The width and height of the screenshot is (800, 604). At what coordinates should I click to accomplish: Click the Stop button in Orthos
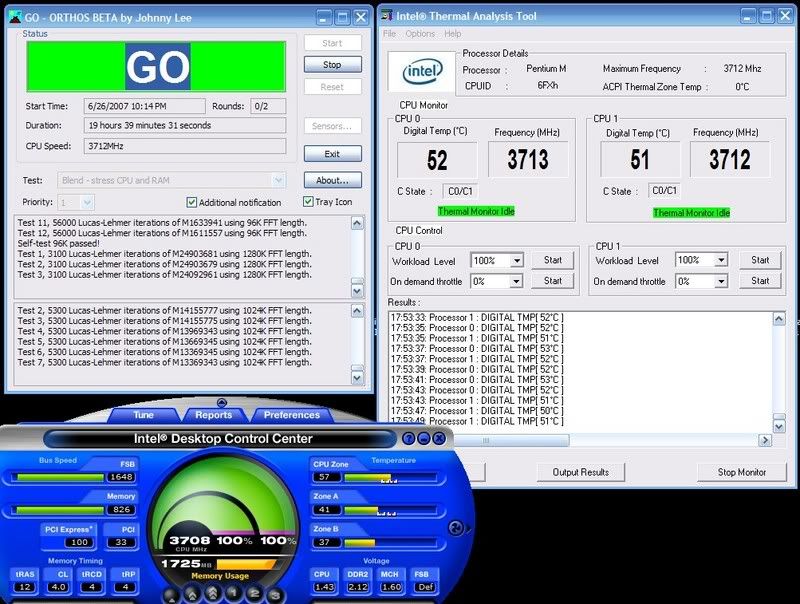[x=332, y=65]
